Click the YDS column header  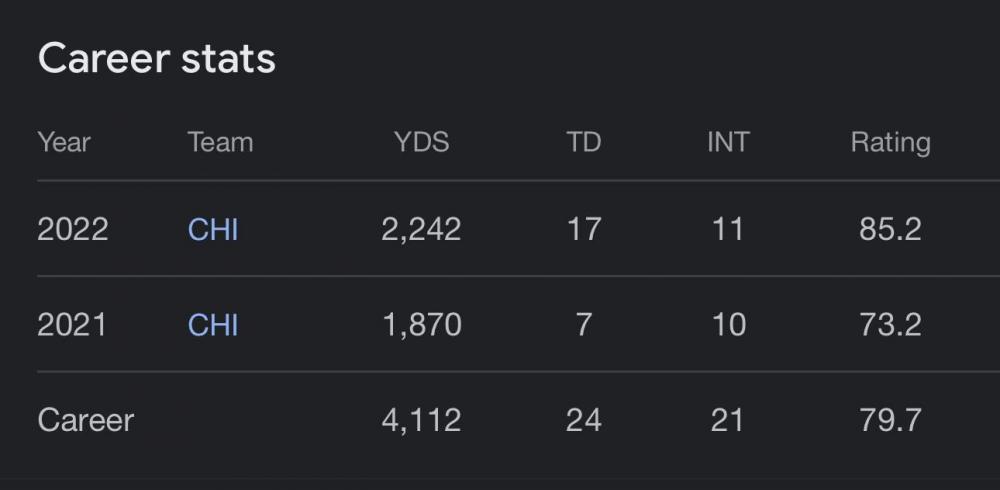pos(421,142)
